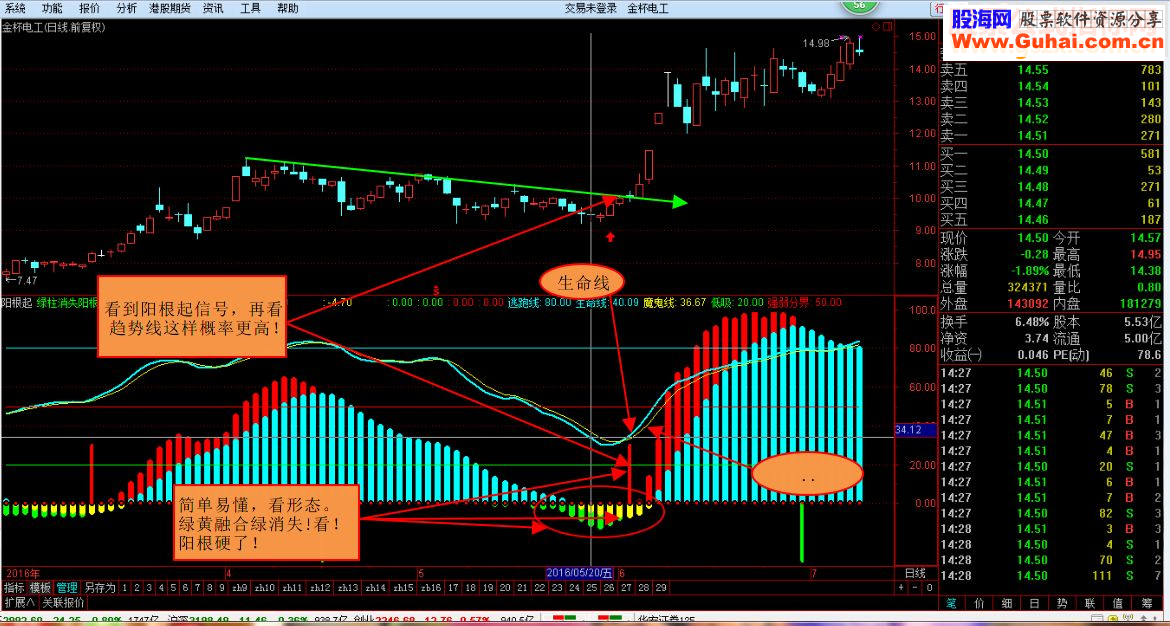The height and width of the screenshot is (626, 1170).
Task: Expand the 扩展 panel
Action: (19, 602)
